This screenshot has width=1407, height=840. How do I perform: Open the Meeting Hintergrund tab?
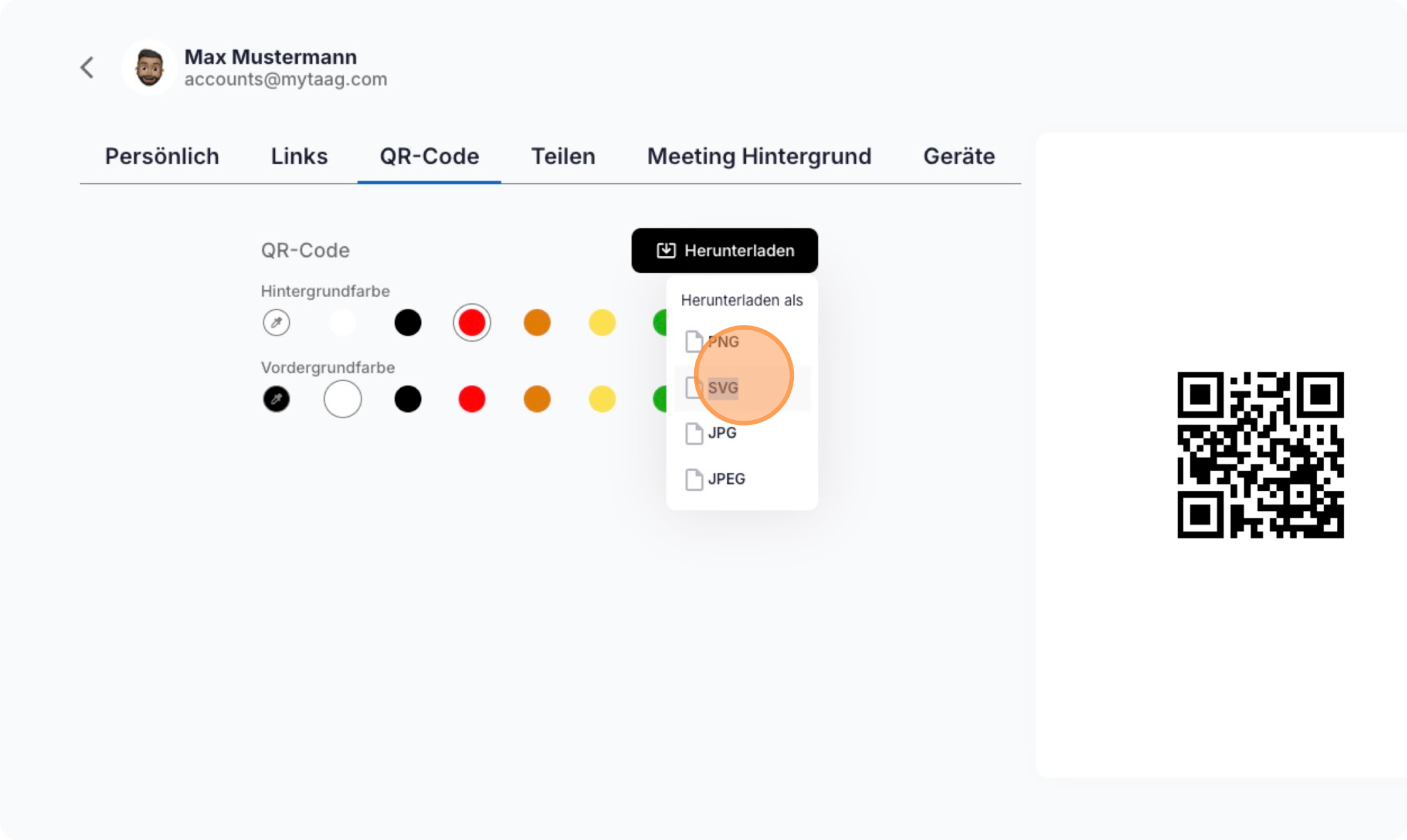tap(759, 156)
